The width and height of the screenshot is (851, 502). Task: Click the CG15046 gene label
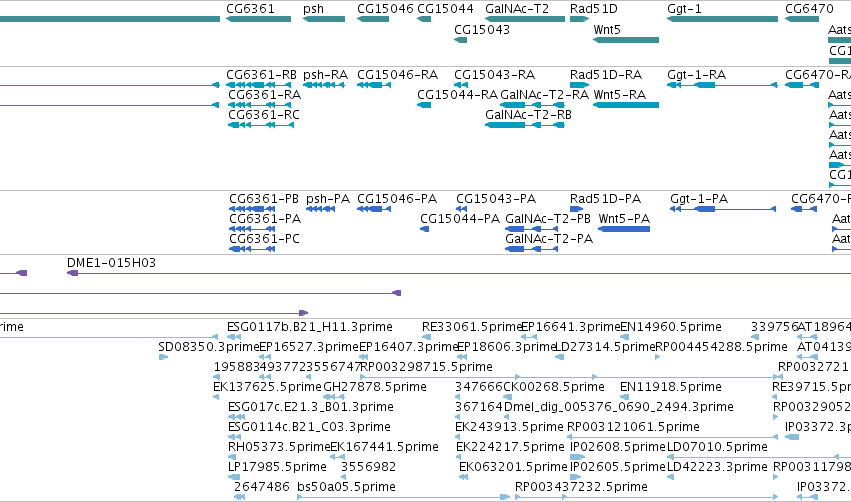(x=385, y=9)
